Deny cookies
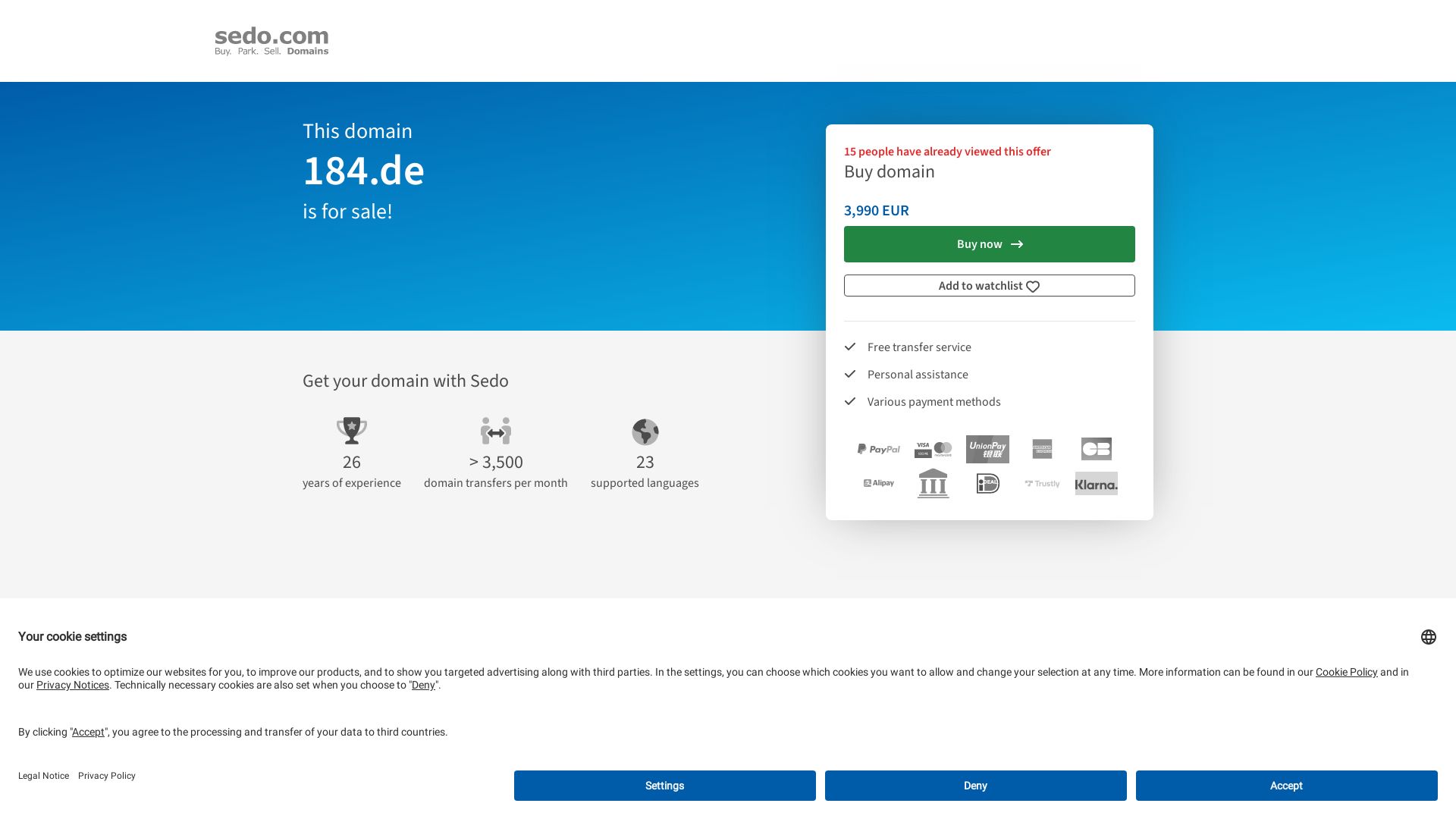The height and width of the screenshot is (819, 1456). pos(976,786)
